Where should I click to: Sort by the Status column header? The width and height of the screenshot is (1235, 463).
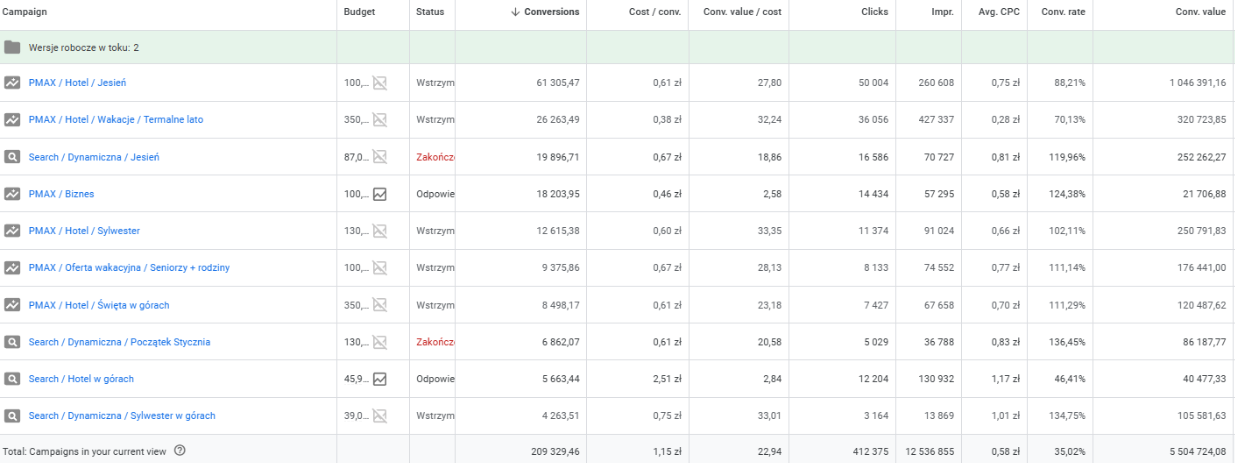pos(430,12)
